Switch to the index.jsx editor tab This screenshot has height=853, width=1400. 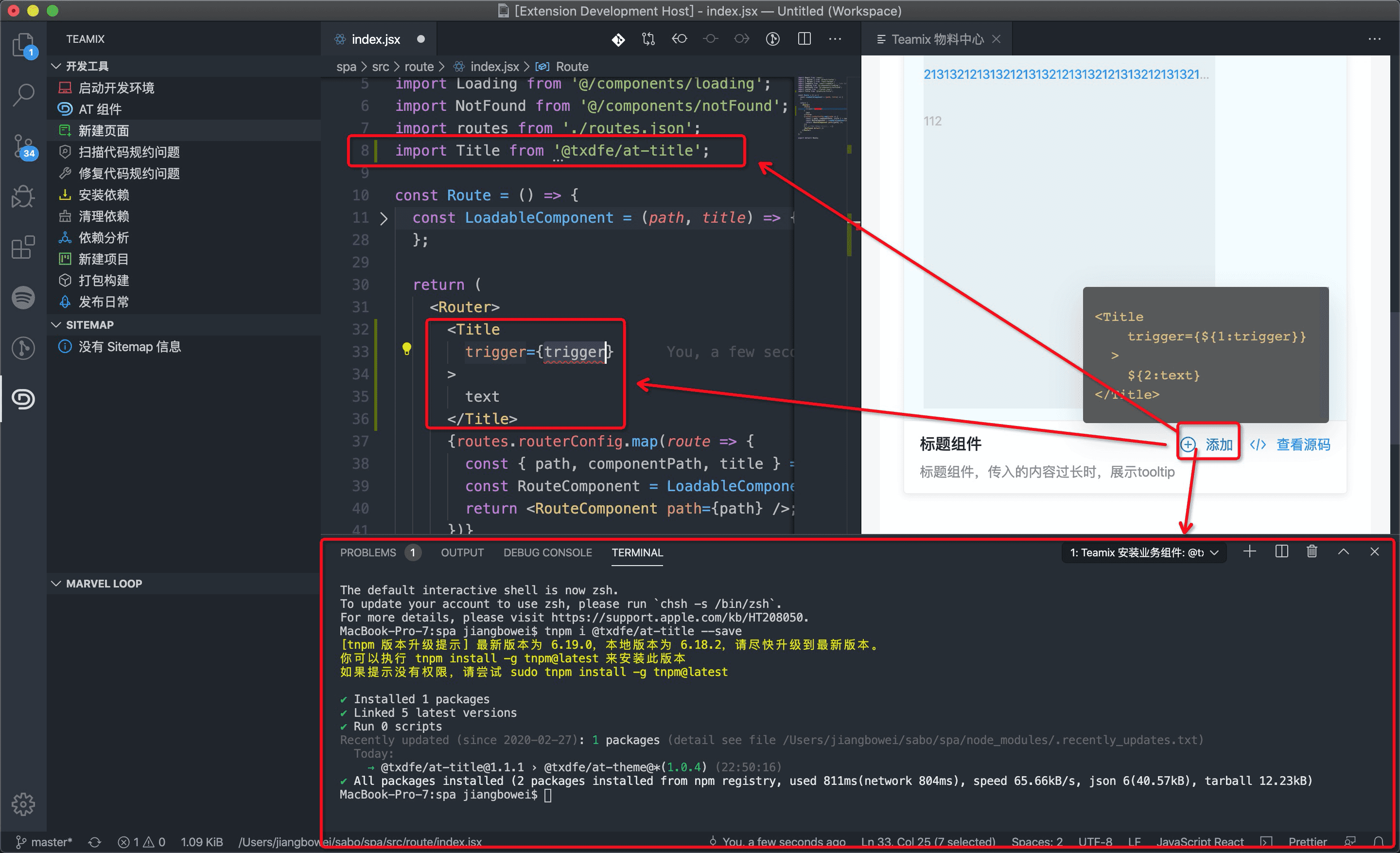379,39
